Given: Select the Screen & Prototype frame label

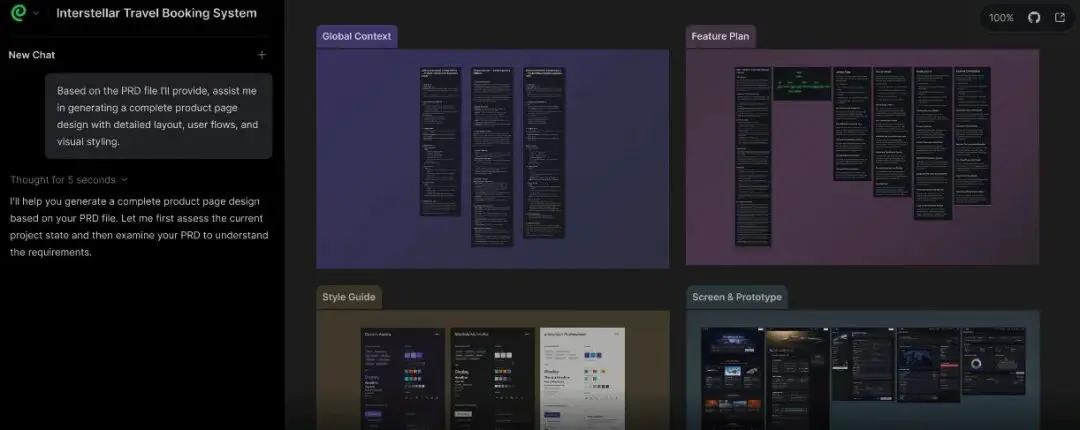Looking at the screenshot, I should pos(736,297).
